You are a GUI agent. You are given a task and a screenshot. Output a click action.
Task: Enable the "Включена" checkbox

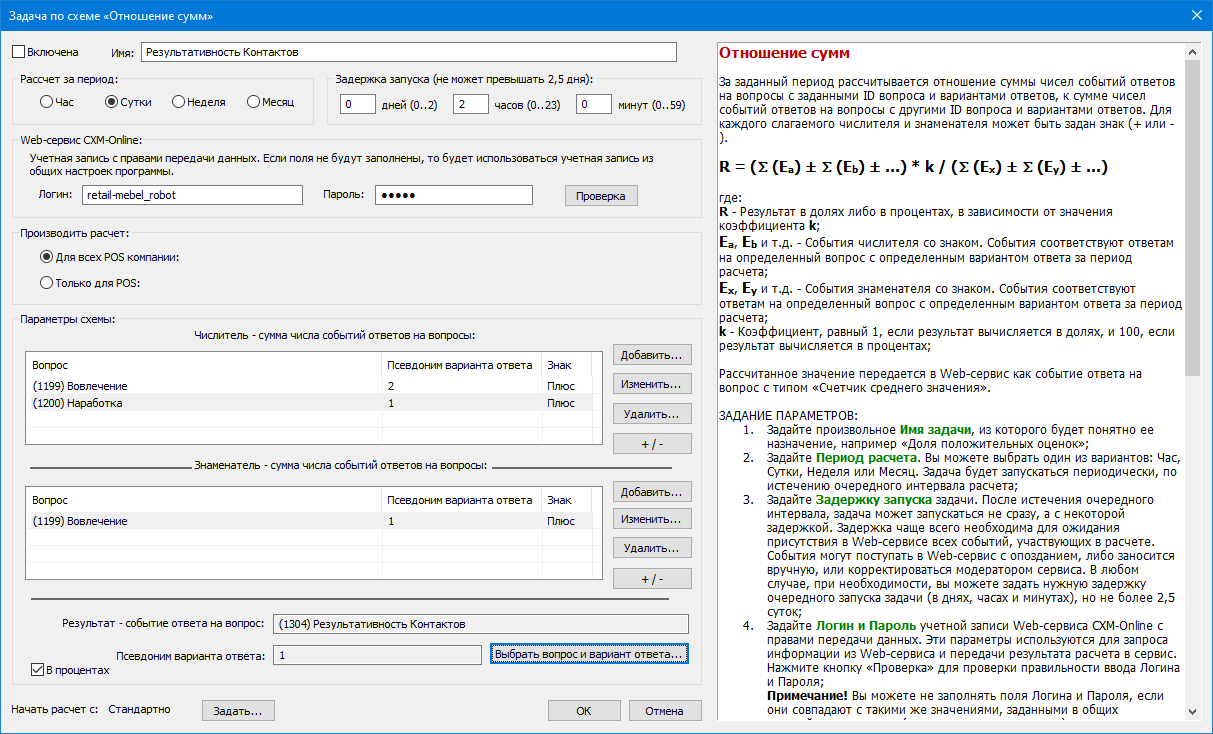19,51
